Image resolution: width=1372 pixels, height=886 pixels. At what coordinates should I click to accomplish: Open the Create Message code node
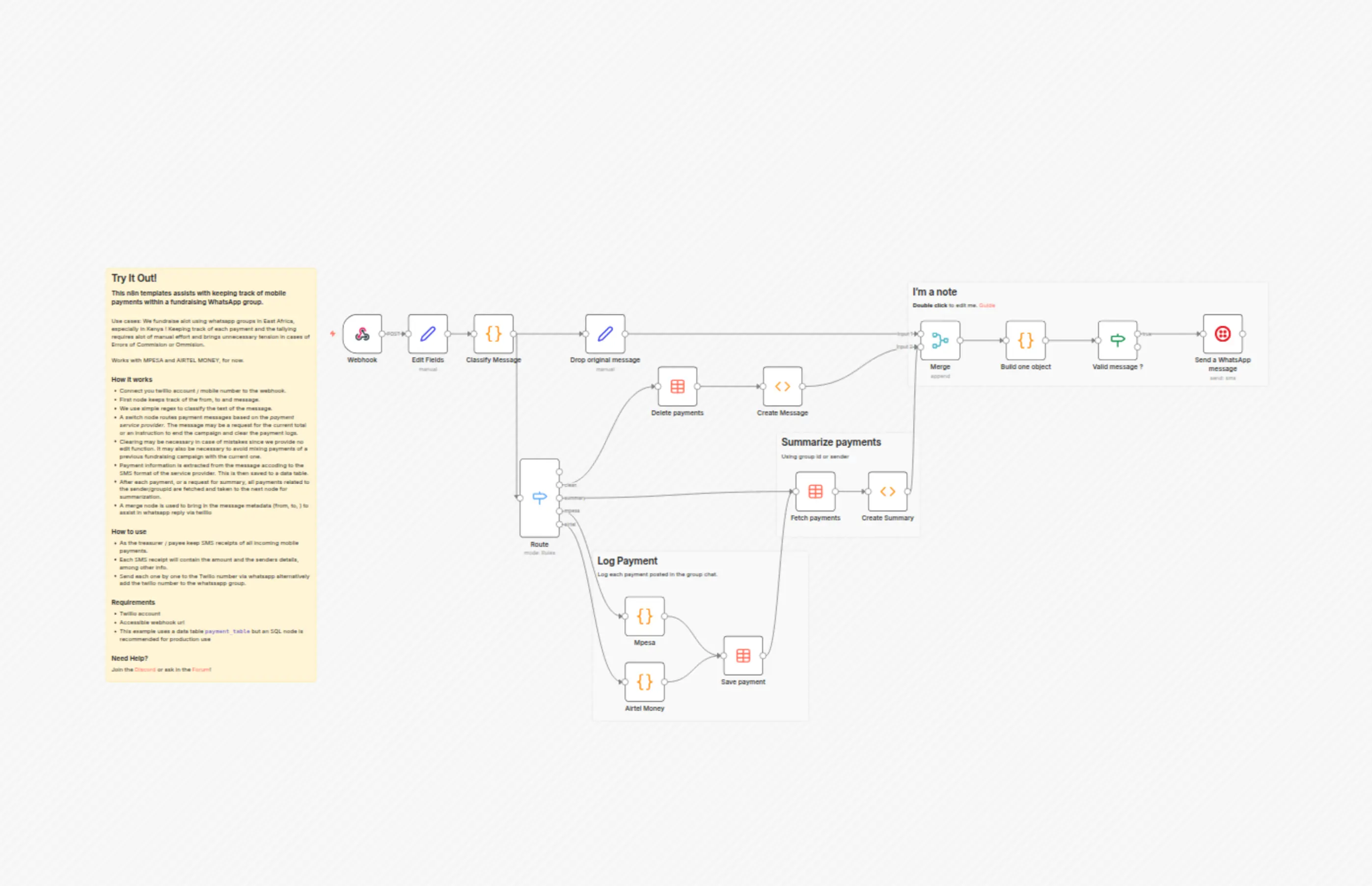point(782,387)
